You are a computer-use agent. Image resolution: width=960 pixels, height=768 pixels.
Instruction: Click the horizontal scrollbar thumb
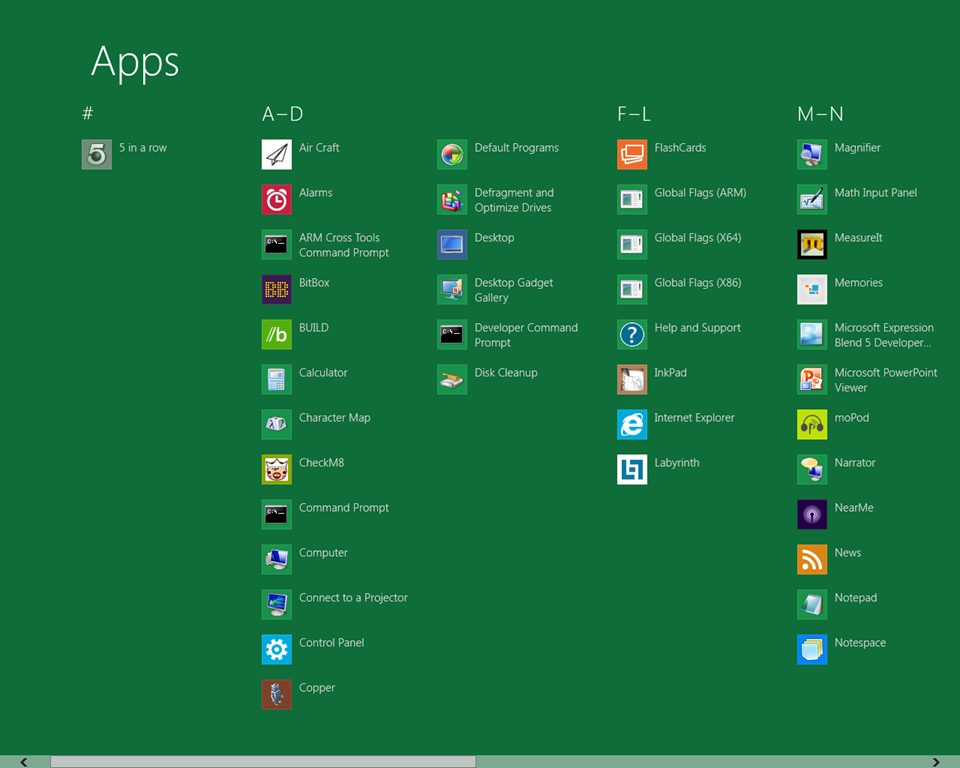click(x=263, y=761)
